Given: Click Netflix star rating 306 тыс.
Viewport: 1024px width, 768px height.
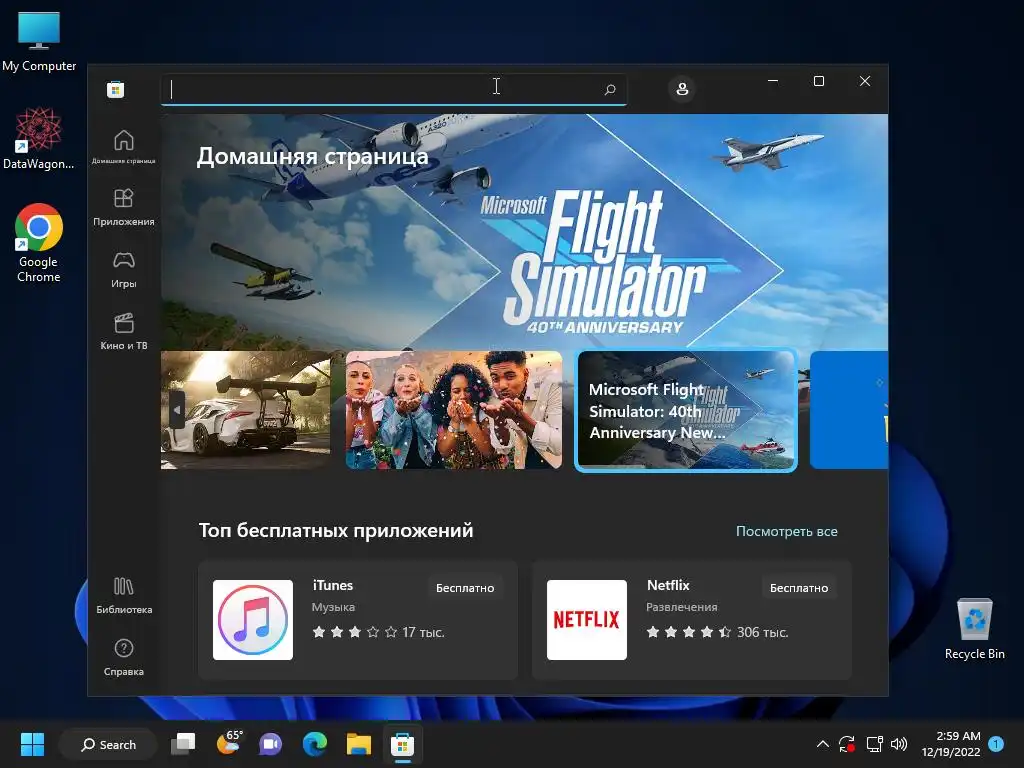Looking at the screenshot, I should pos(717,632).
